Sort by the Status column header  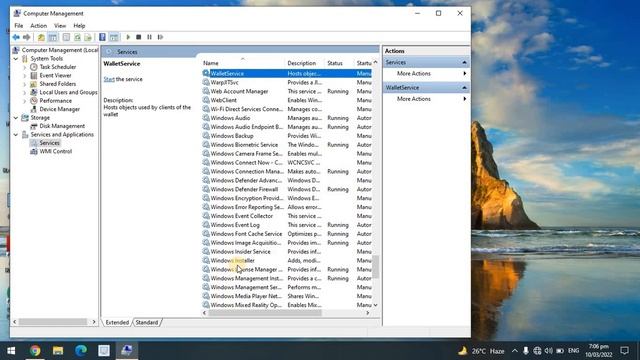(x=339, y=63)
